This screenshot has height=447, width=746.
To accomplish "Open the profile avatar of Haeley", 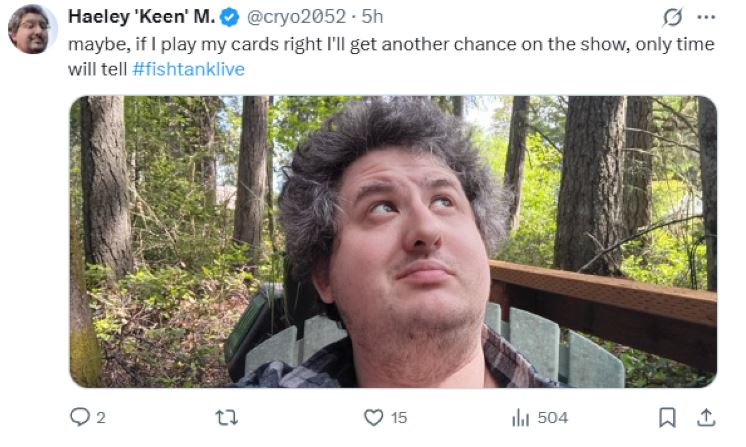I will click(x=31, y=29).
